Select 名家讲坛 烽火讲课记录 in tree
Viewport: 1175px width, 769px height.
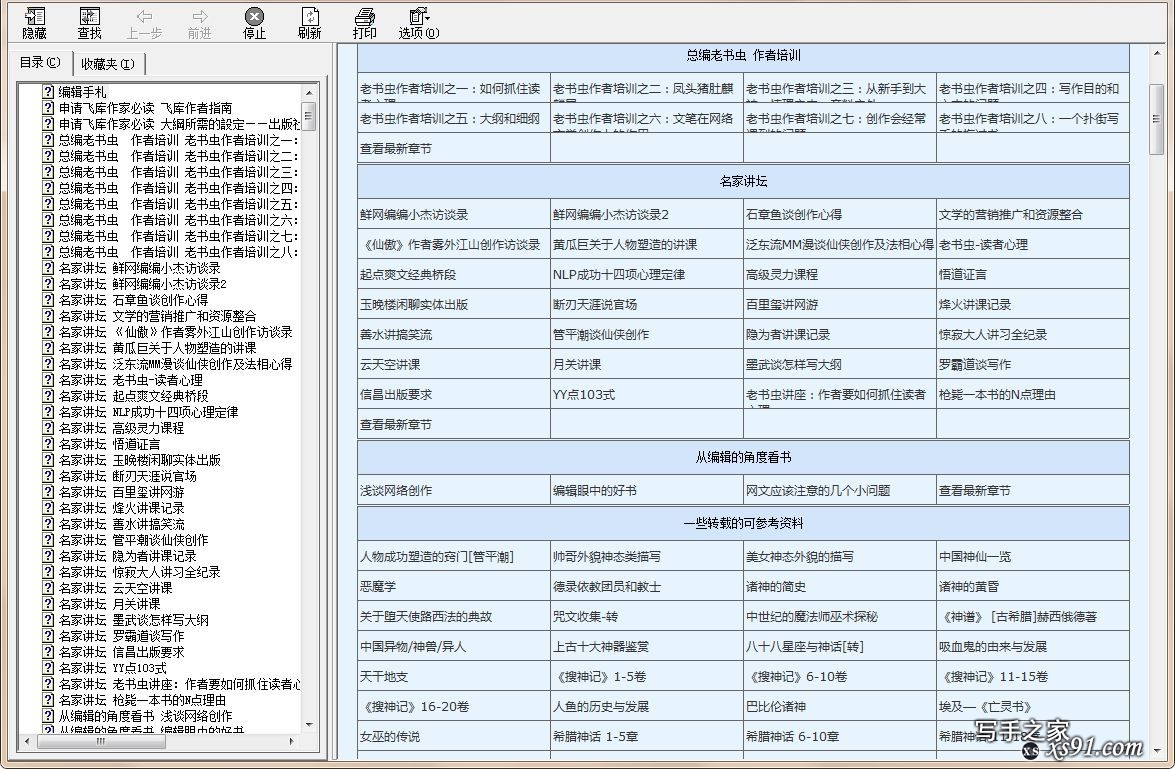(121, 508)
